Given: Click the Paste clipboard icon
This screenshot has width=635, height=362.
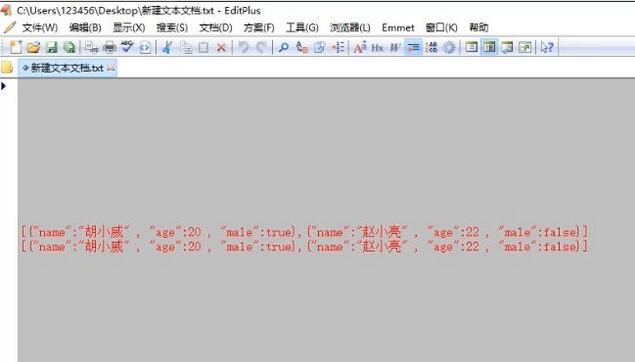Looking at the screenshot, I should point(203,47).
